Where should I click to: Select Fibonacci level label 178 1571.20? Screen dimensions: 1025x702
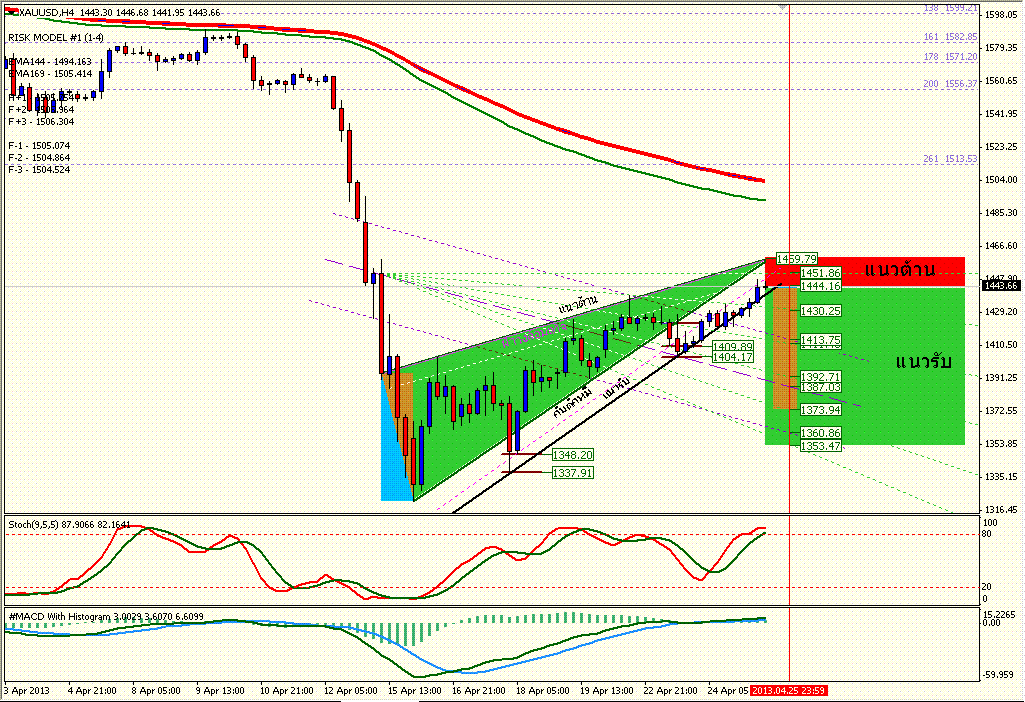(950, 57)
